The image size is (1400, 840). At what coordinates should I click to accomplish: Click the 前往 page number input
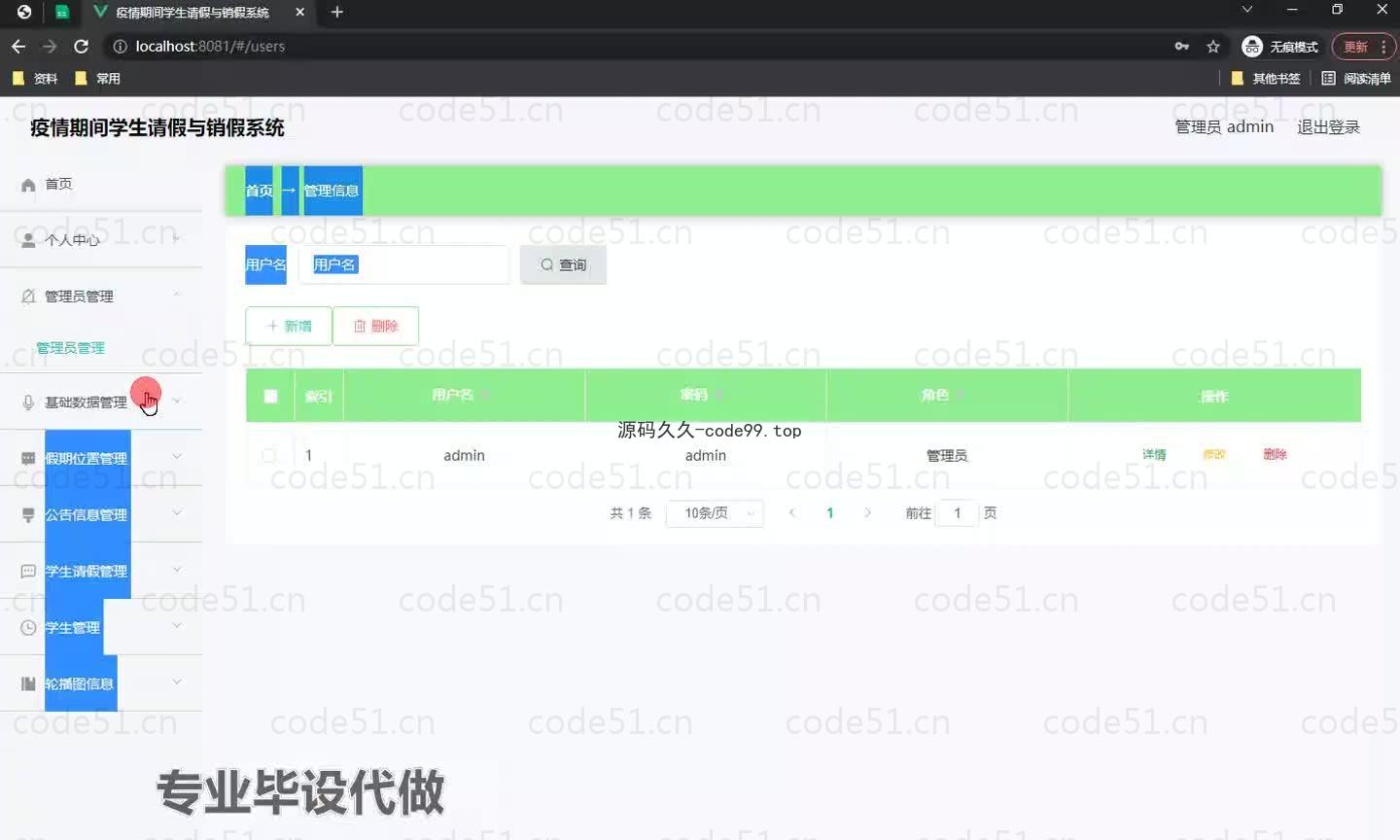(957, 513)
